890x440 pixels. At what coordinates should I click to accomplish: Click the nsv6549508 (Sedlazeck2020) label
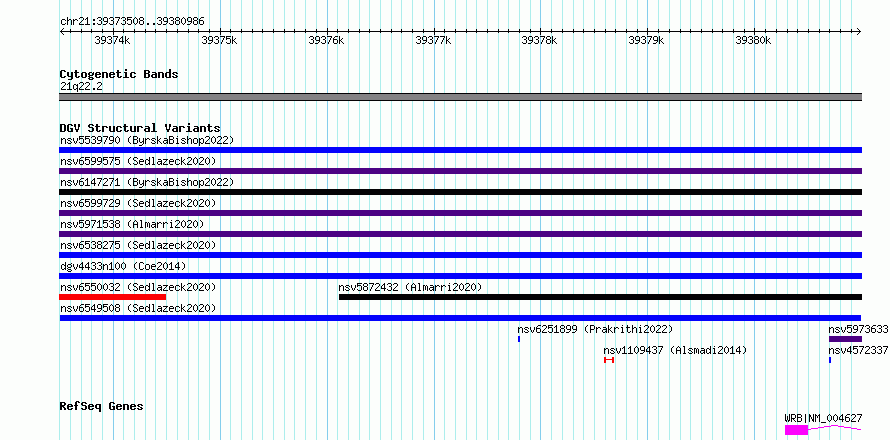(x=138, y=308)
